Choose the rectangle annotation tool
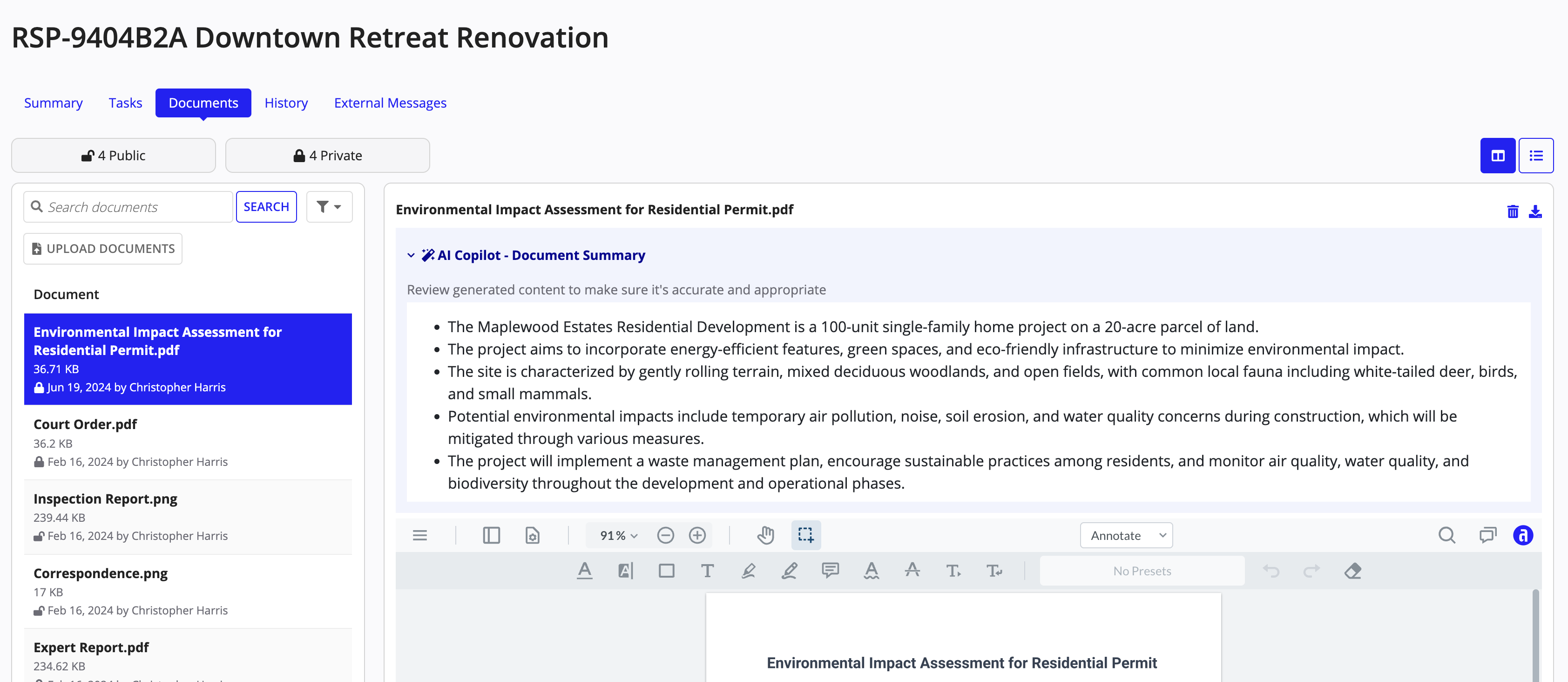Screen dimensions: 1568x682 tap(666, 571)
